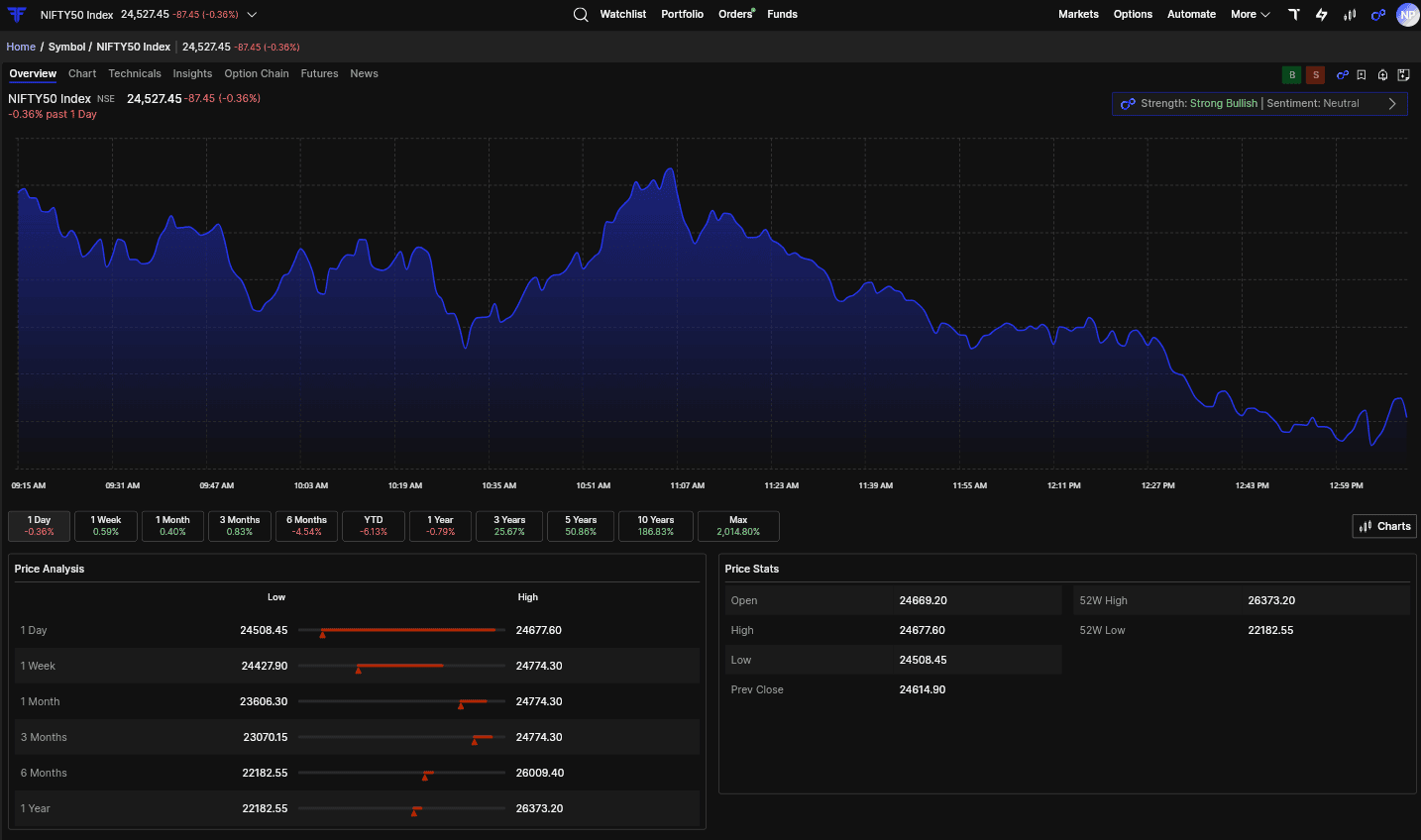Open the Charts button
The height and width of the screenshot is (840, 1421).
coord(1384,526)
